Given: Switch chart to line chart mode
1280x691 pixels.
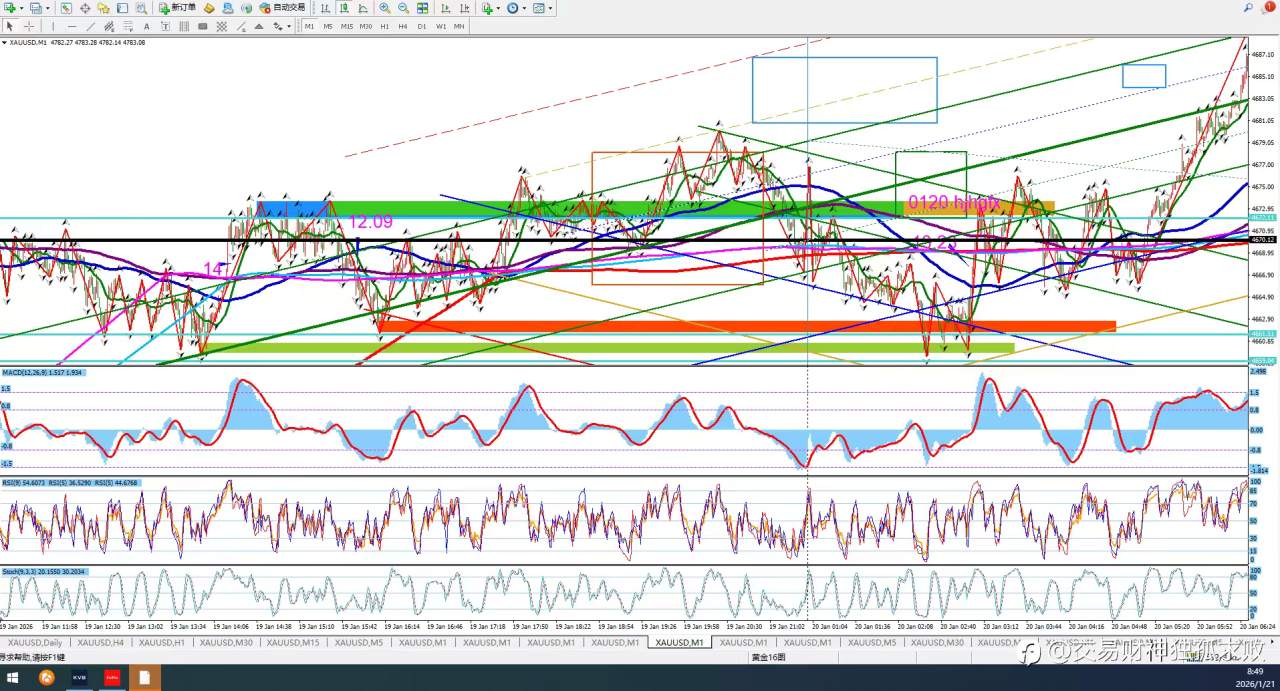Looking at the screenshot, I should (361, 8).
